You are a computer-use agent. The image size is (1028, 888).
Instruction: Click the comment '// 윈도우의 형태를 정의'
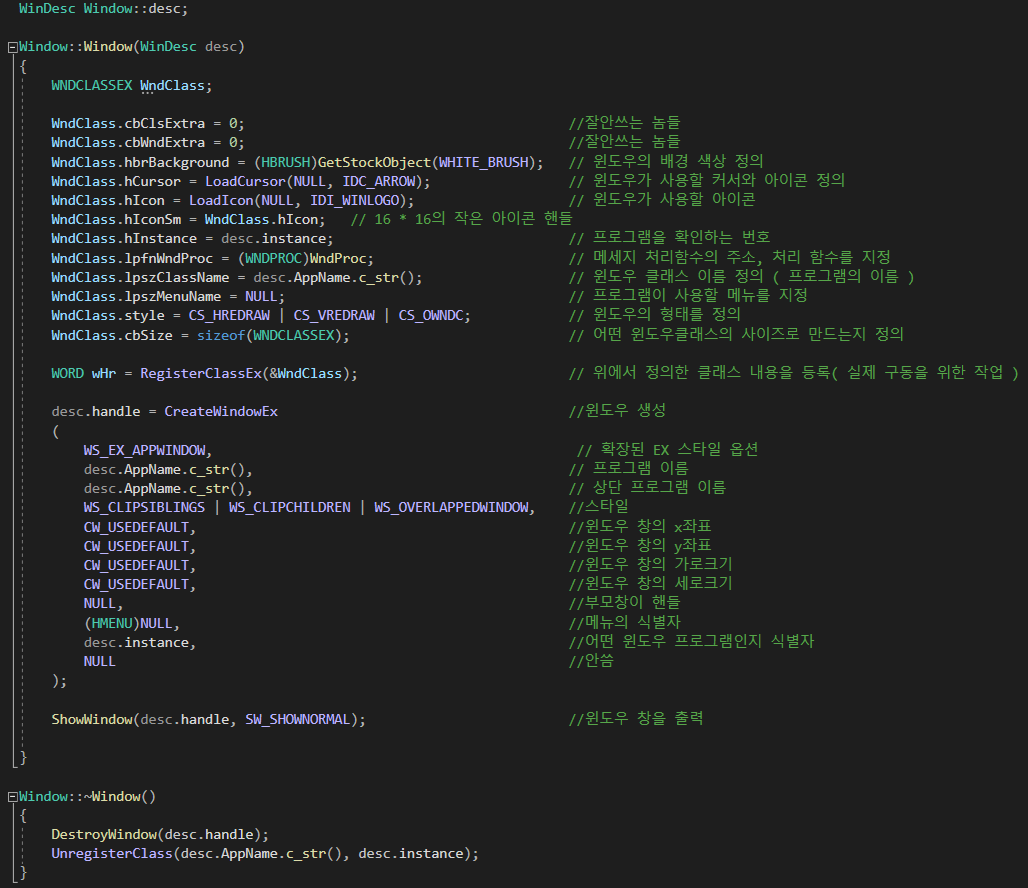[x=654, y=315]
